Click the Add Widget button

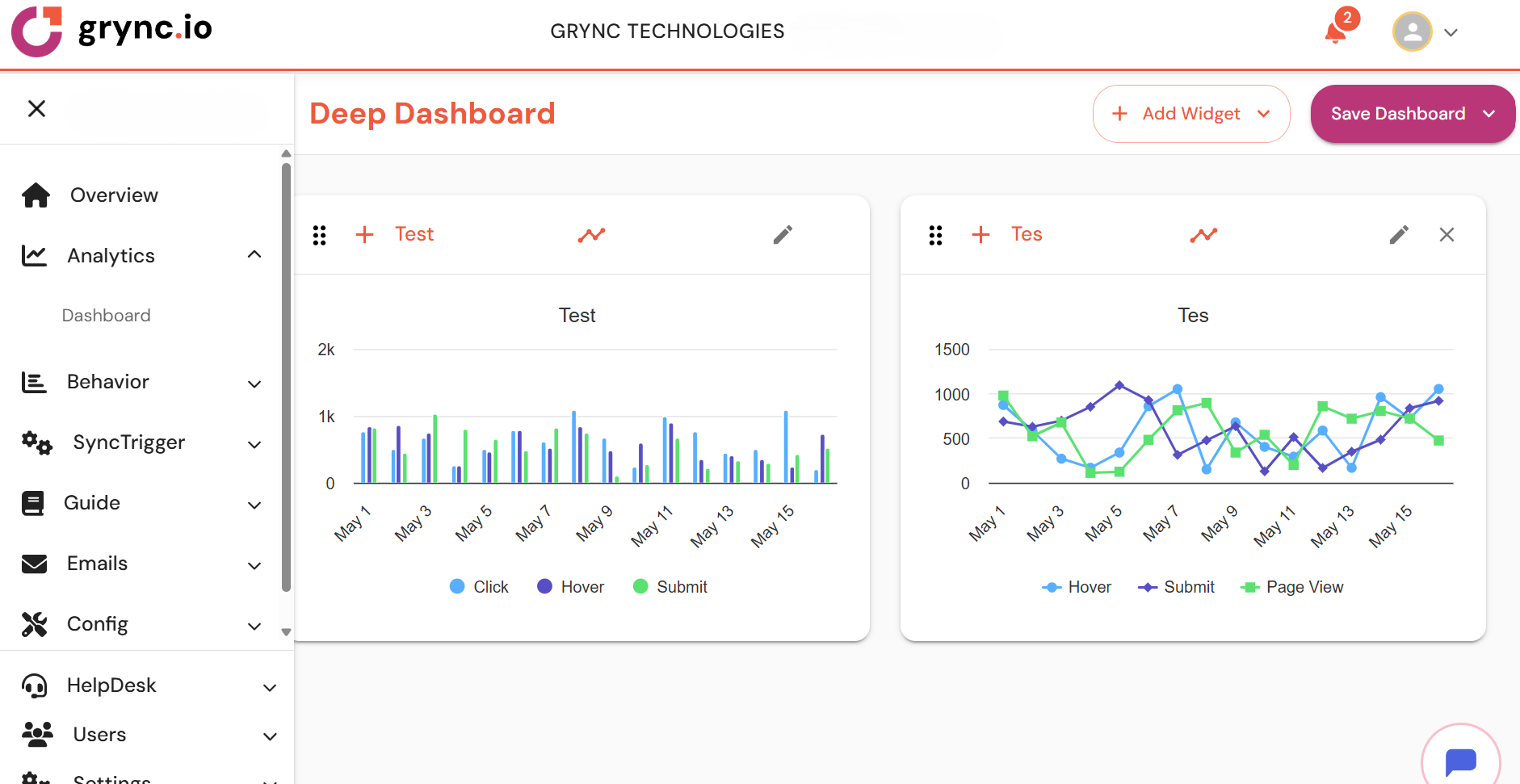pos(1190,114)
